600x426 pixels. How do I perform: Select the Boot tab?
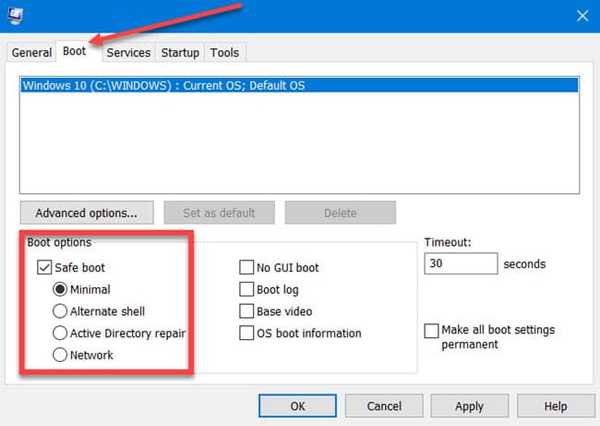pyautogui.click(x=75, y=51)
